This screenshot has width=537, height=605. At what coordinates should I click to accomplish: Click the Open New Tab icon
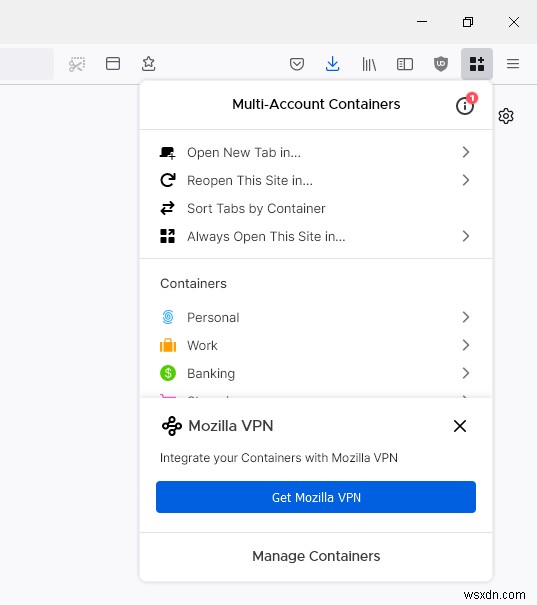pos(167,153)
